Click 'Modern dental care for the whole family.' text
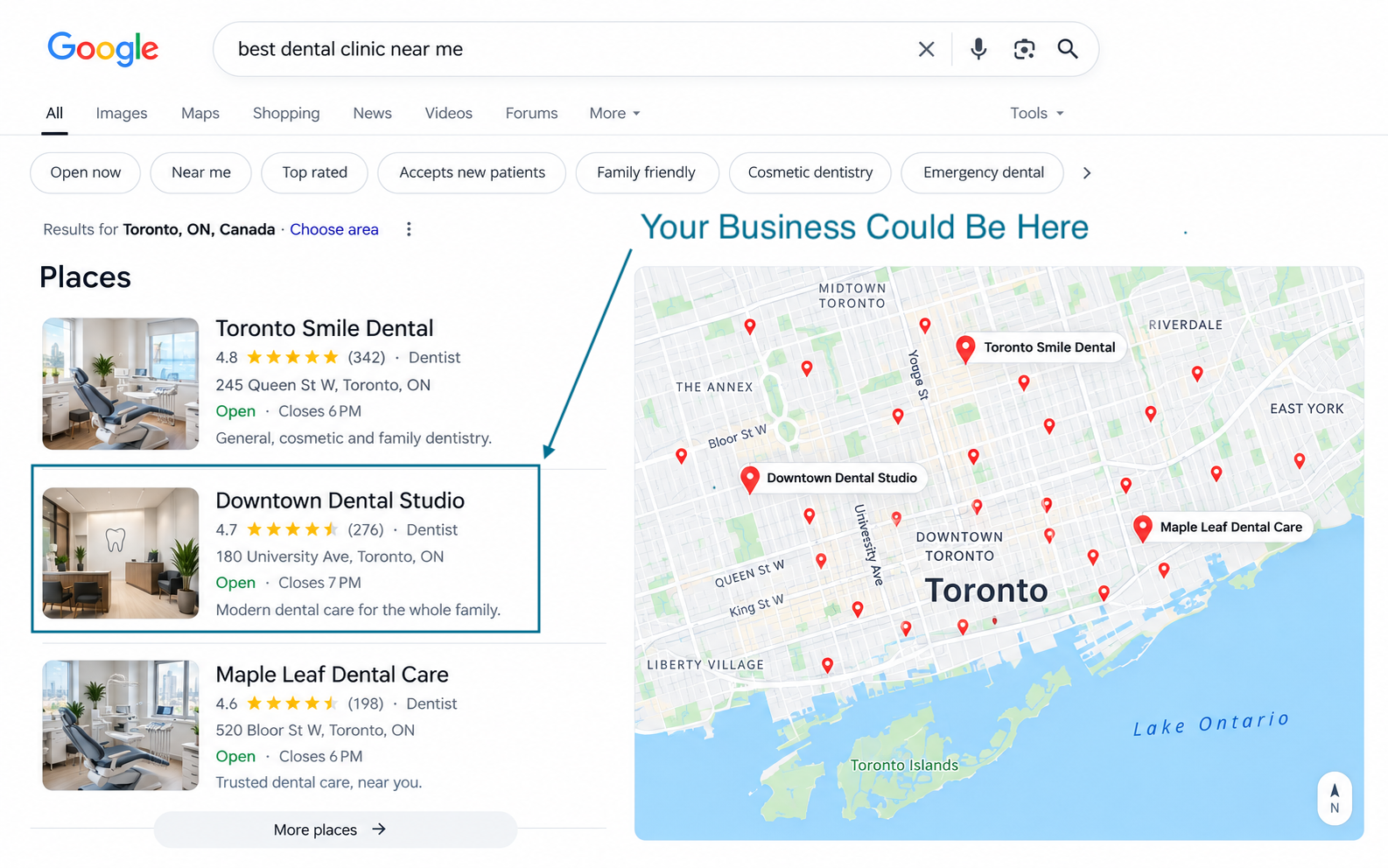 [x=358, y=610]
